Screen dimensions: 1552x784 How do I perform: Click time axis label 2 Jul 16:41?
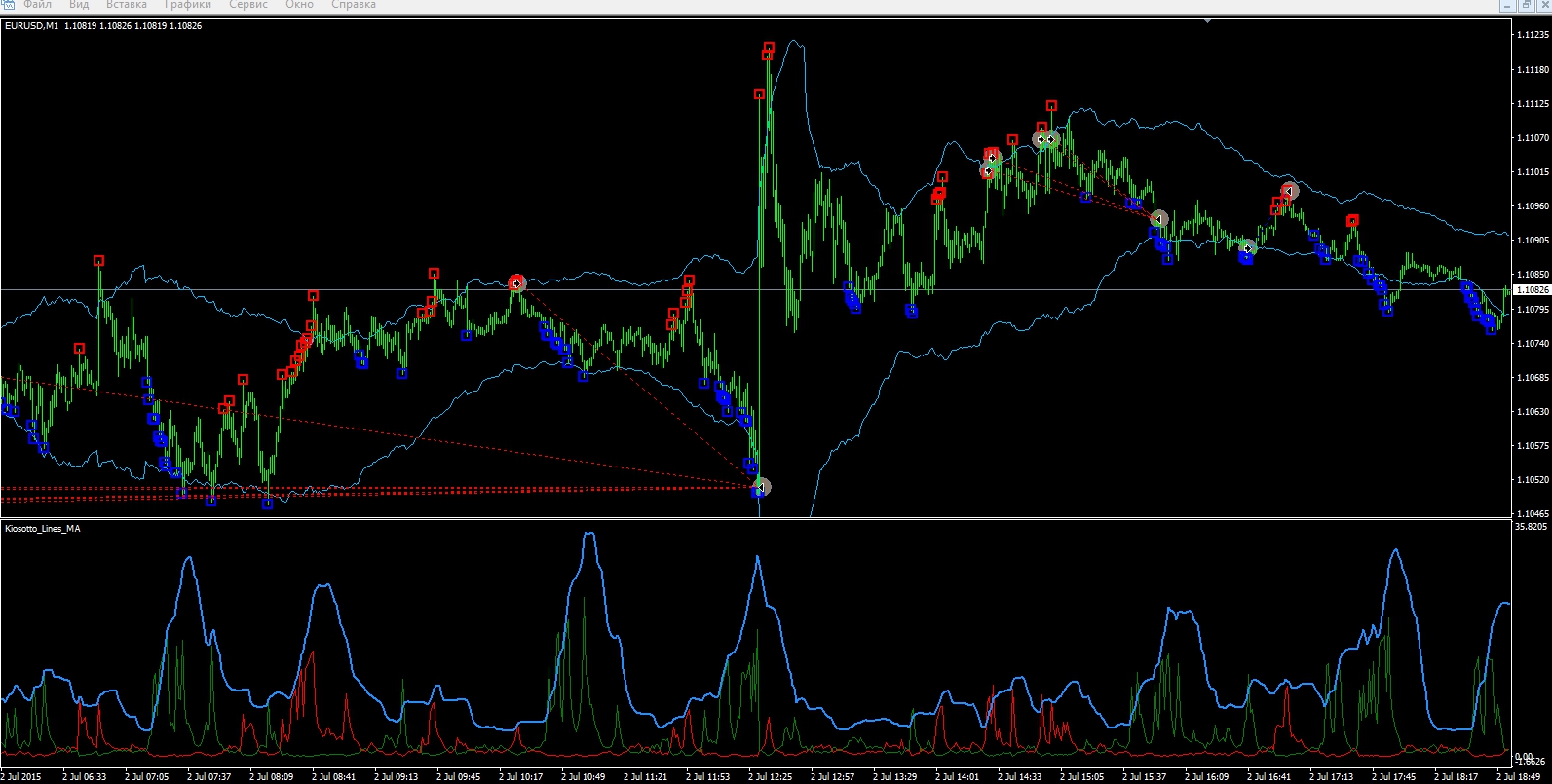(1269, 777)
